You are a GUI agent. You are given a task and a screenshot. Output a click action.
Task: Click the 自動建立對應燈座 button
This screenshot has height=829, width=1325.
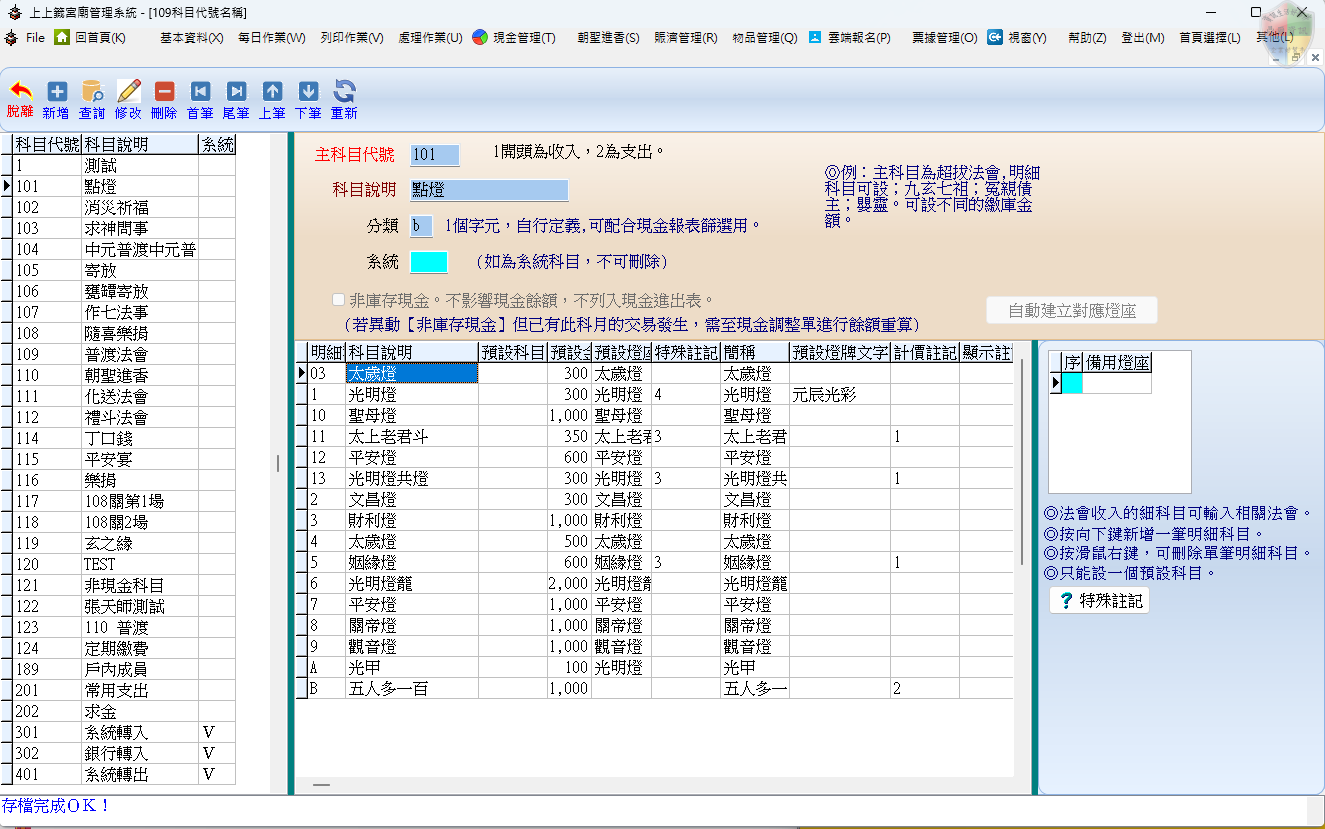[1072, 309]
